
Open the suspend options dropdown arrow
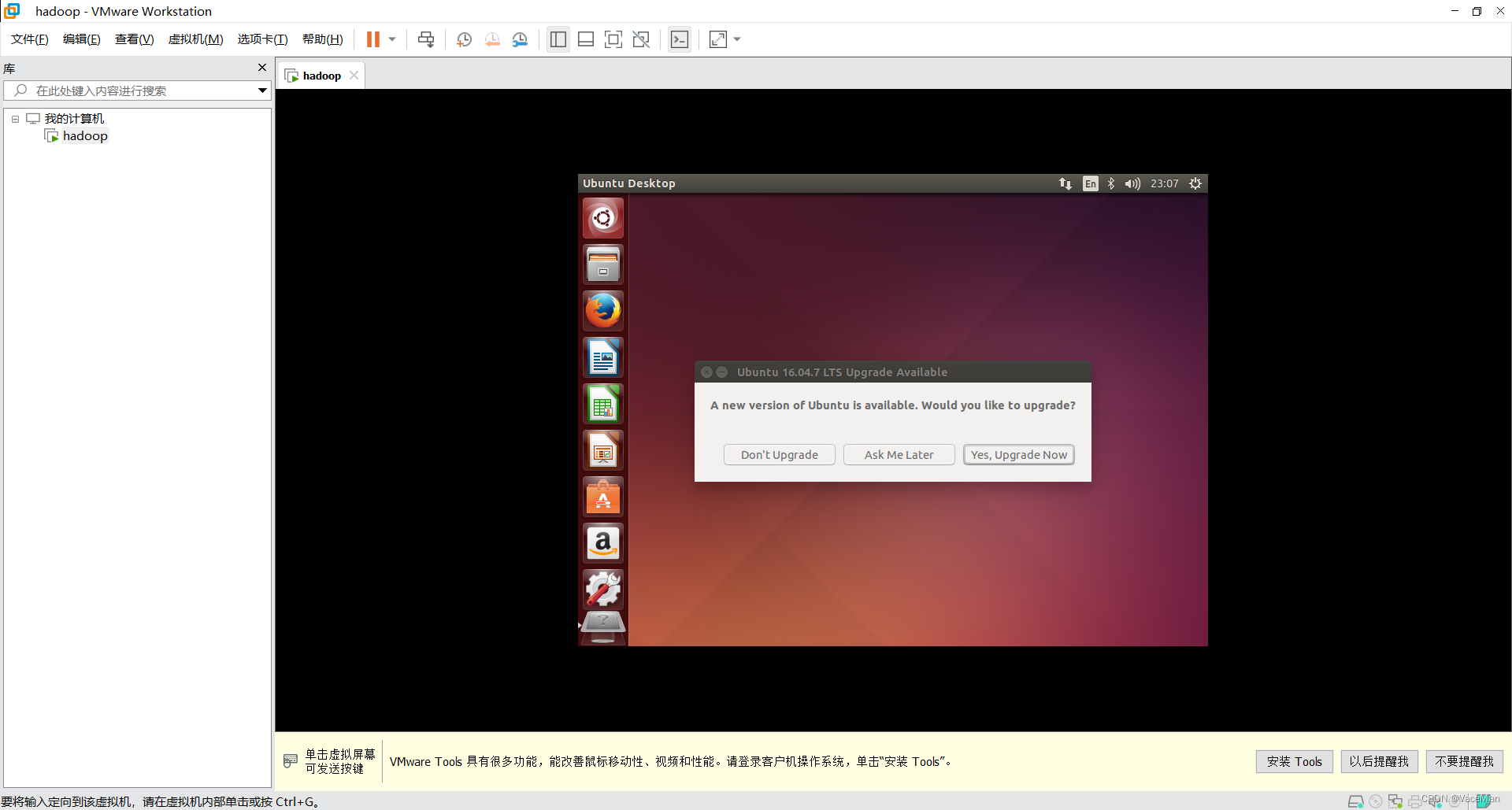pyautogui.click(x=391, y=39)
